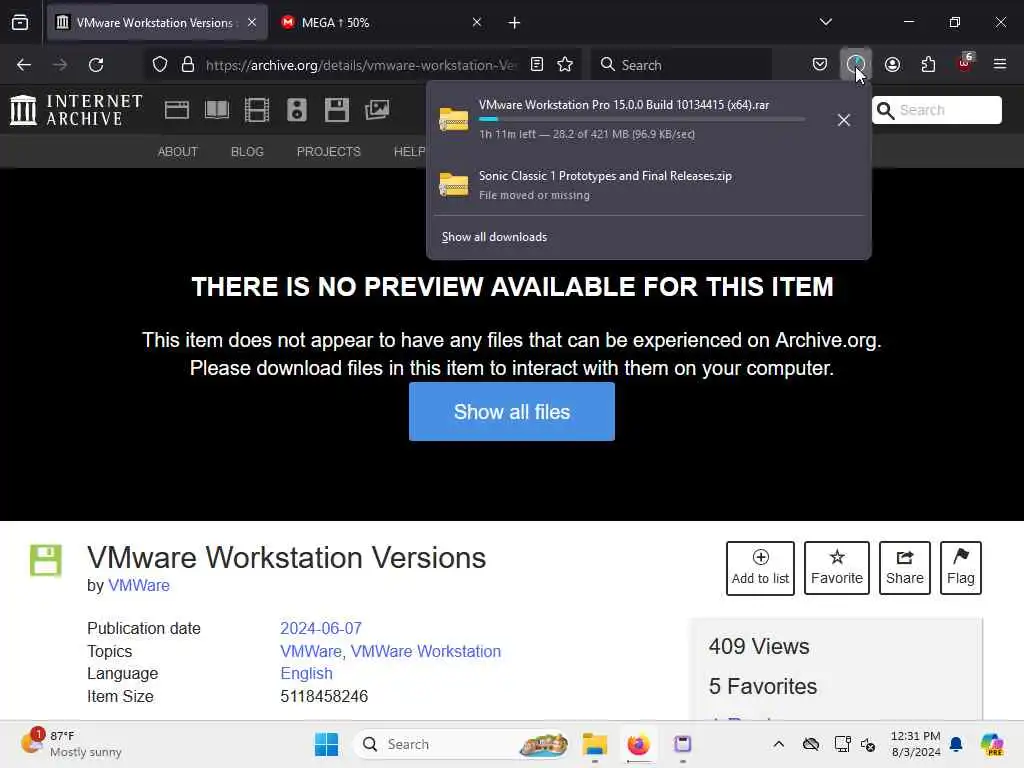Switch to VMware Workstation Versions tab
This screenshot has height=768, width=1024.
[x=157, y=23]
